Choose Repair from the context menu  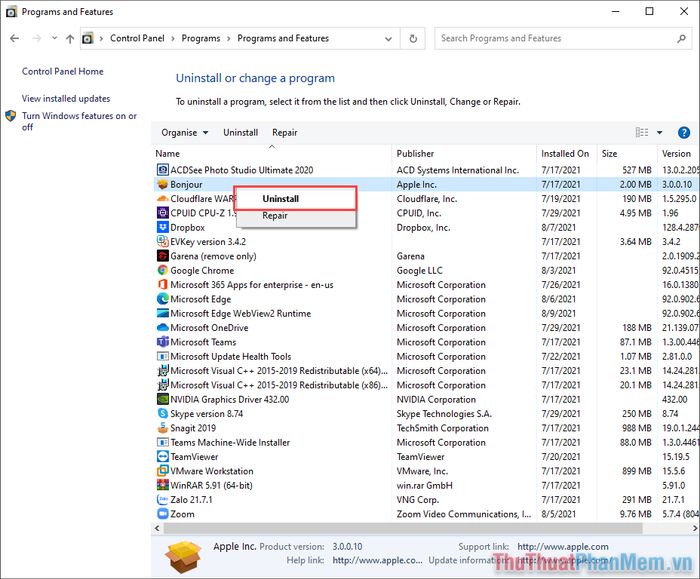tap(295, 216)
